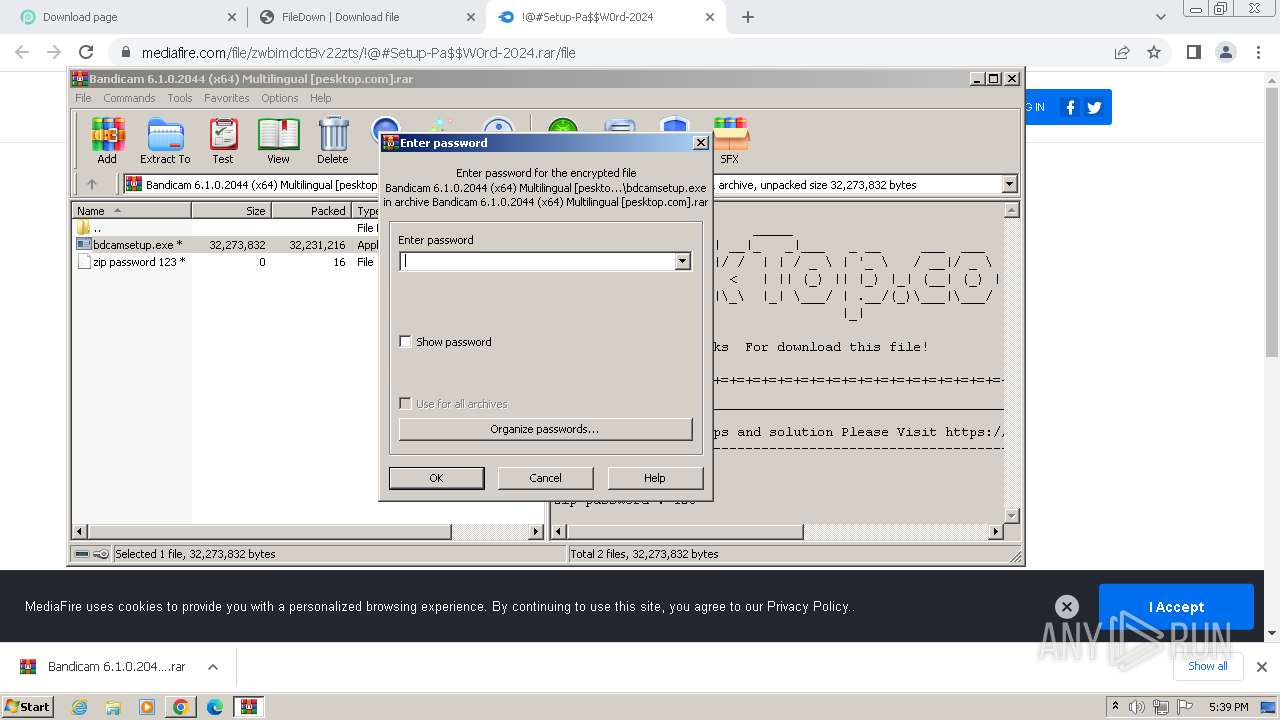Sort file list by Size column
Viewport: 1280px width, 720px height.
pos(231,211)
